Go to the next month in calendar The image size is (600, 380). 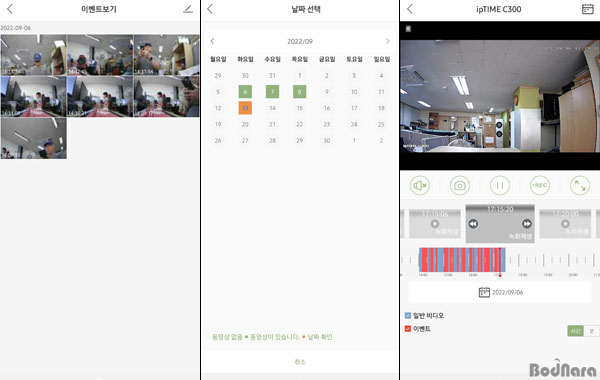(388, 41)
